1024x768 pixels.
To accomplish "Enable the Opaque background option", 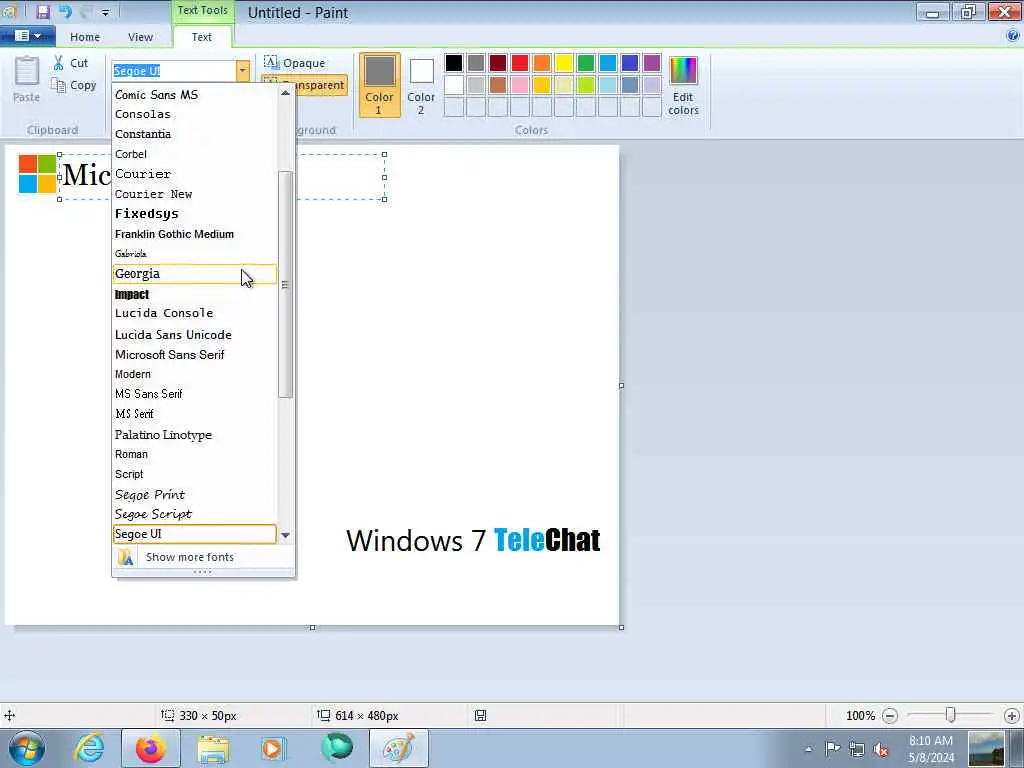I will pos(295,63).
